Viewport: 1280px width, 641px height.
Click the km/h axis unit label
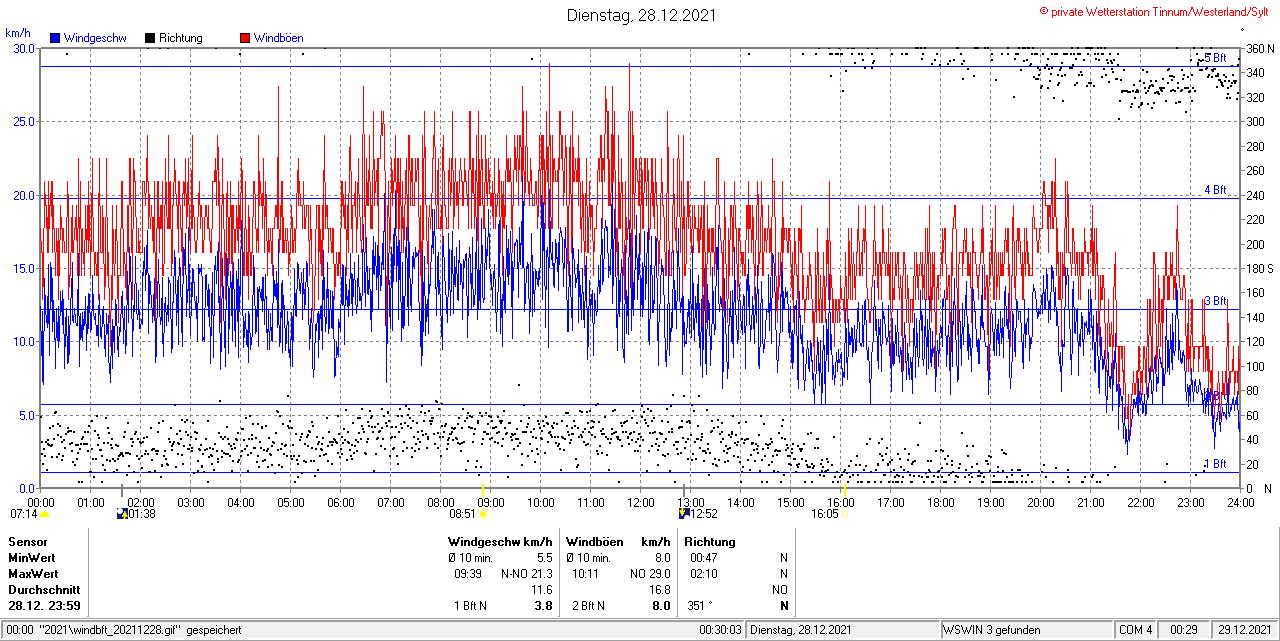(18, 33)
